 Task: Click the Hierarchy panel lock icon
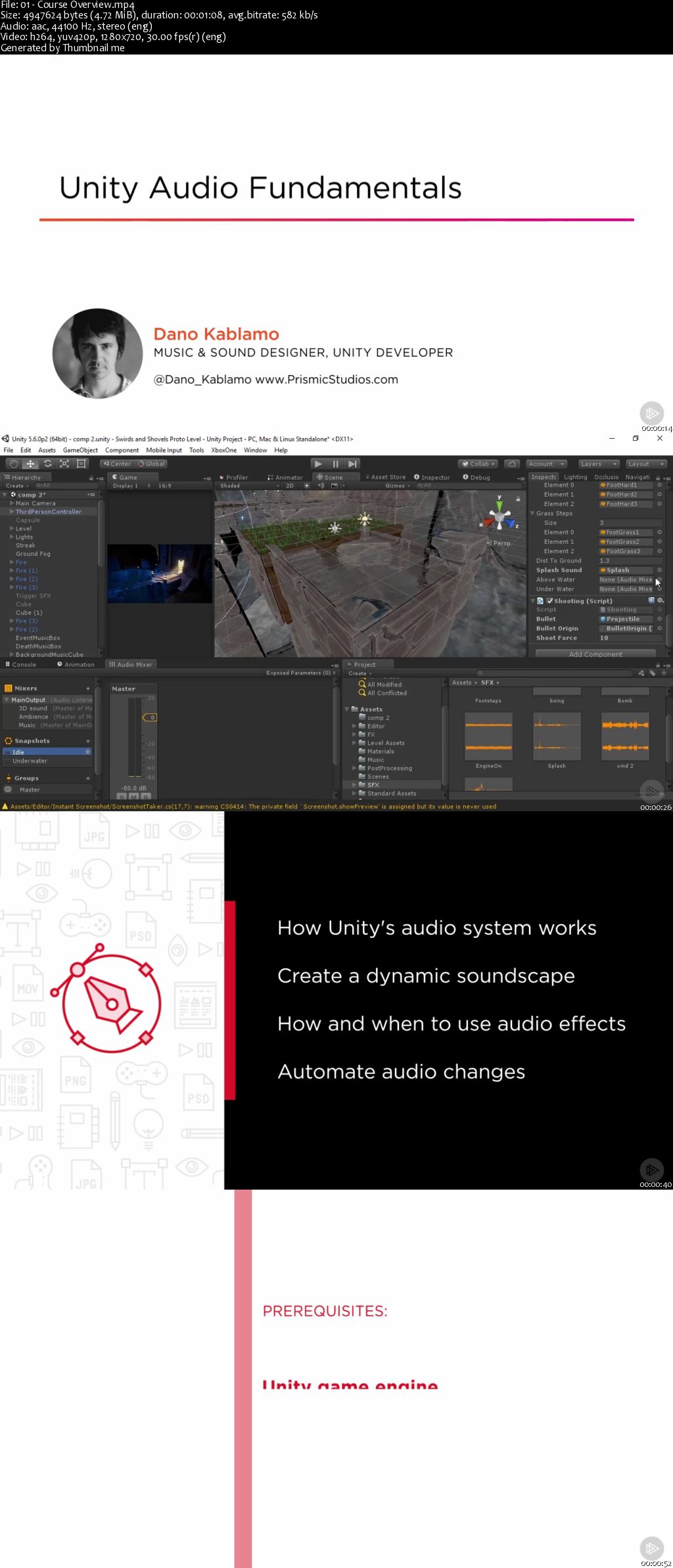[x=91, y=478]
